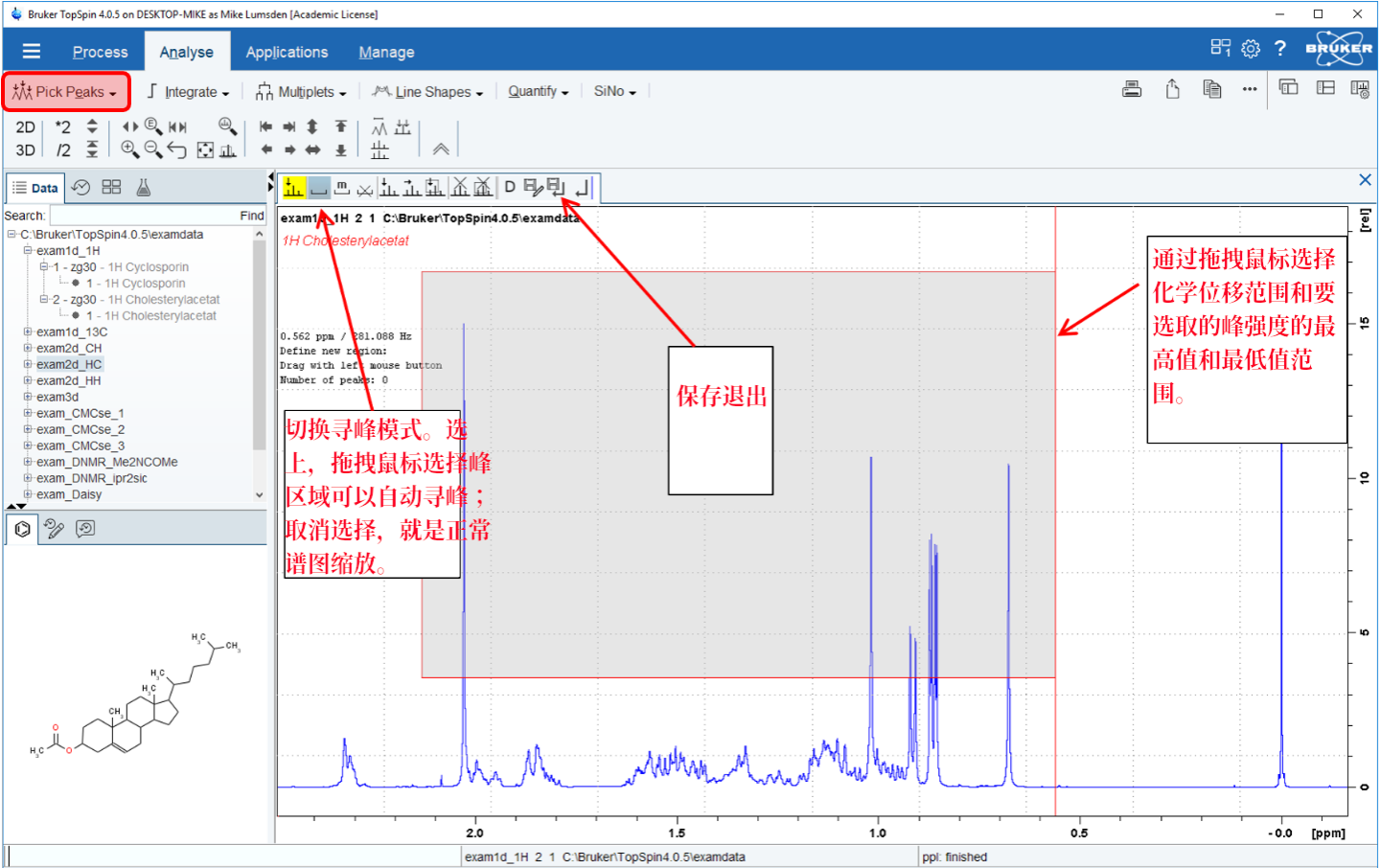1380x868 pixels.
Task: Click the Find button beside search
Action: pos(251,216)
